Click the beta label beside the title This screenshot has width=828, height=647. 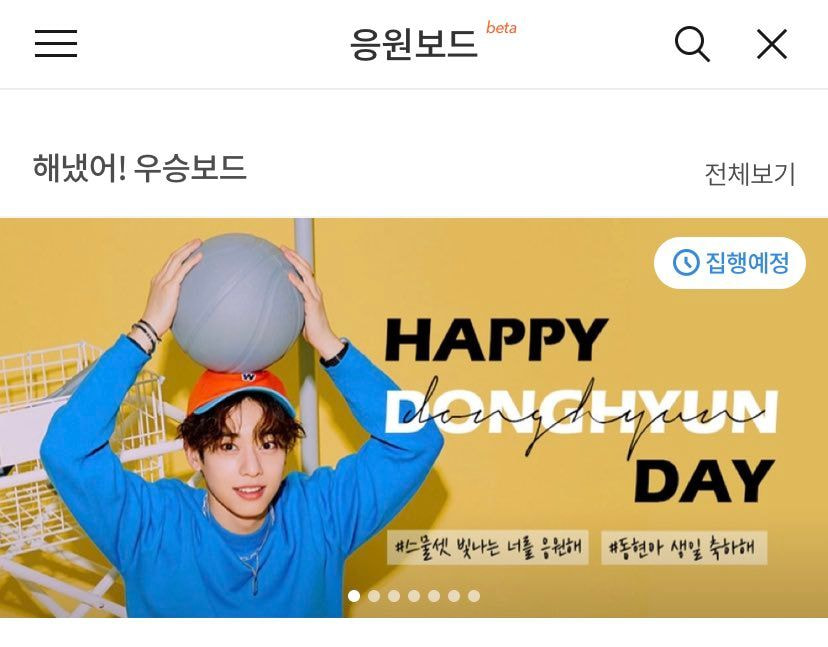tap(501, 27)
